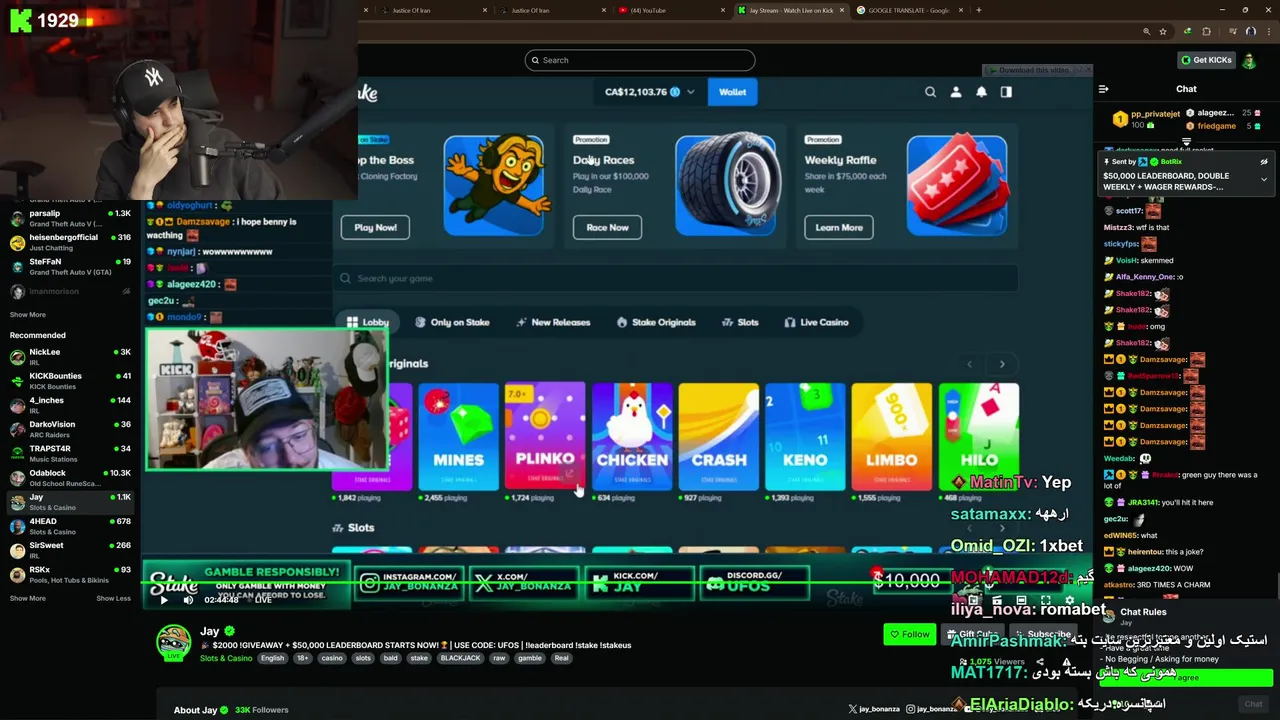This screenshot has height=720, width=1280.
Task: Open Stake user profile icon
Action: tap(956, 92)
